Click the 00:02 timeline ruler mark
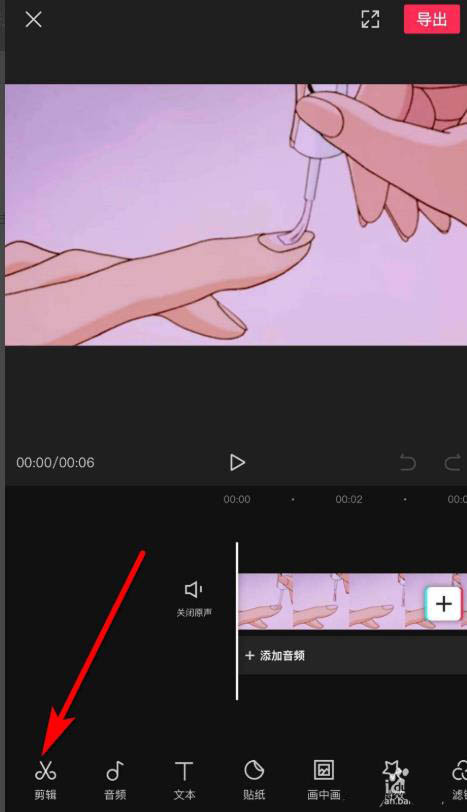 [348, 499]
